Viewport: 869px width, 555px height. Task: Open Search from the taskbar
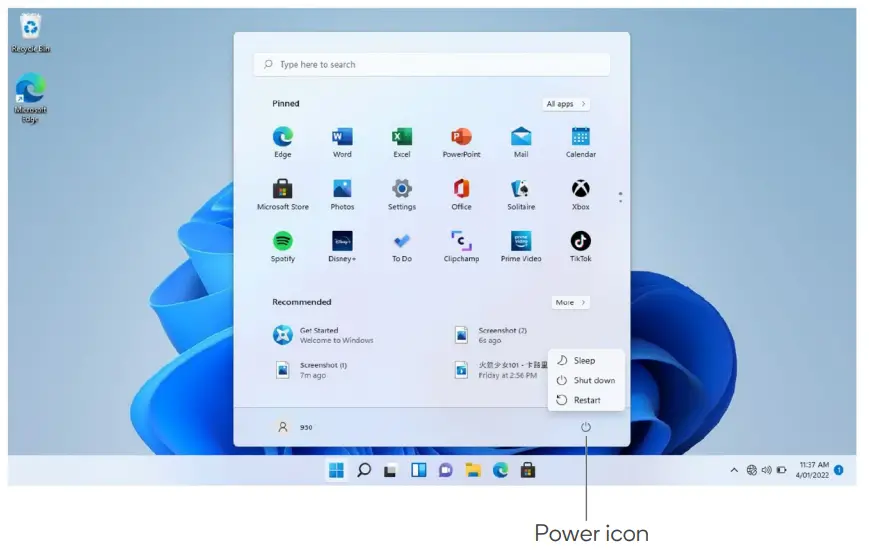364,470
